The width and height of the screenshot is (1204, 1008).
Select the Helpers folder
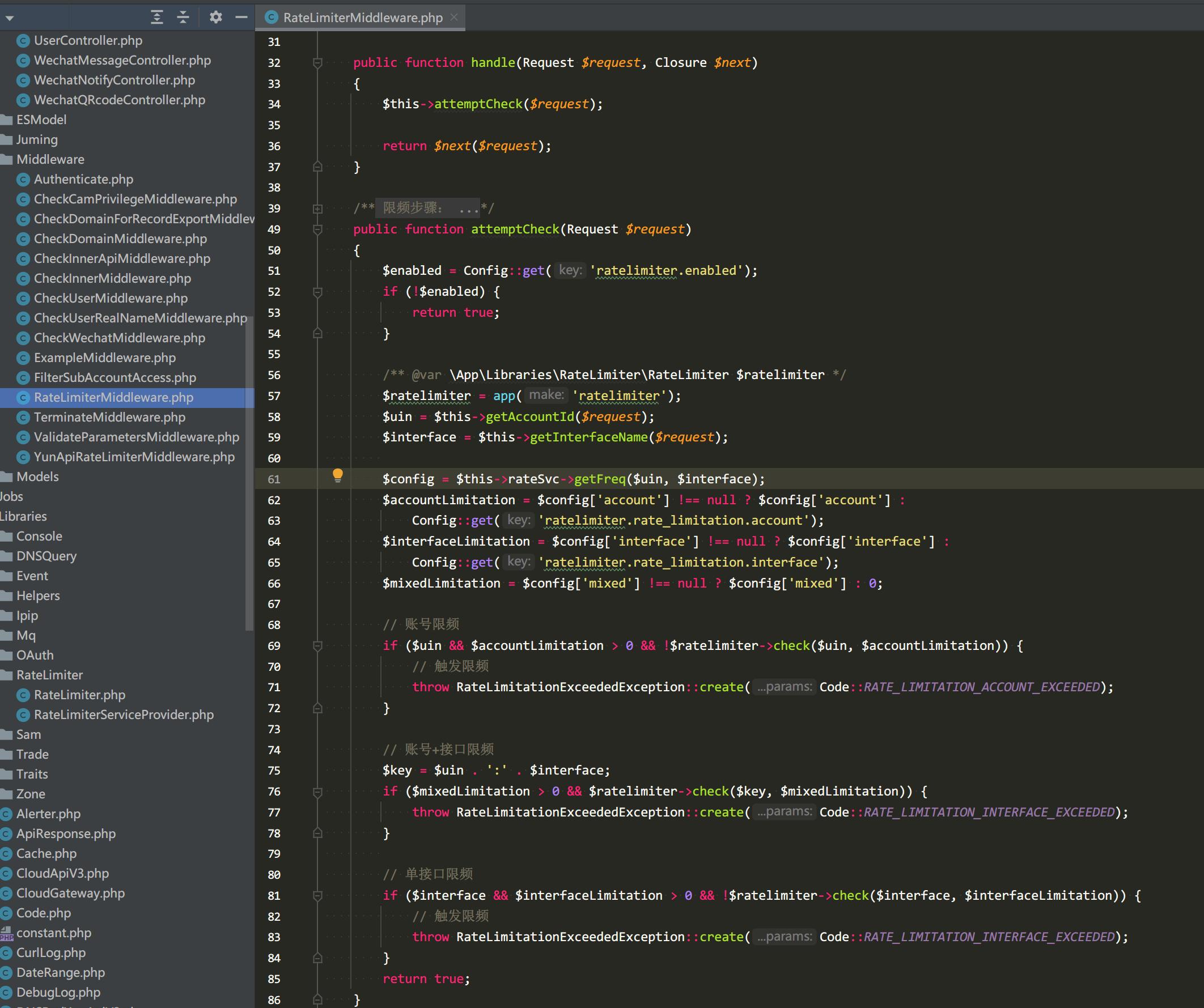pos(38,596)
